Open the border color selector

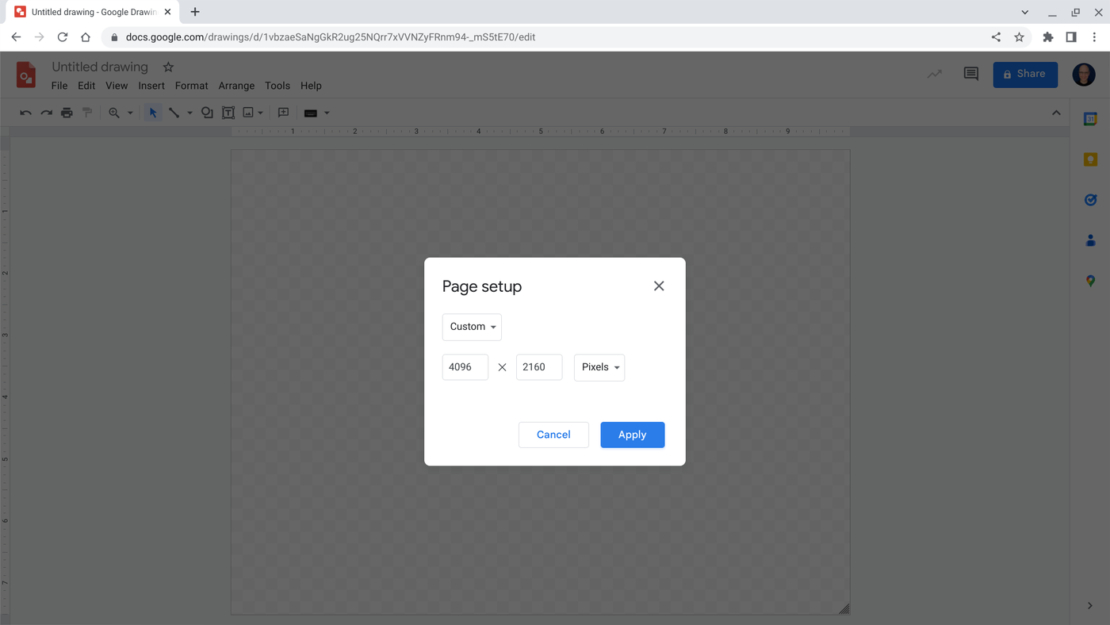pyautogui.click(x=310, y=112)
